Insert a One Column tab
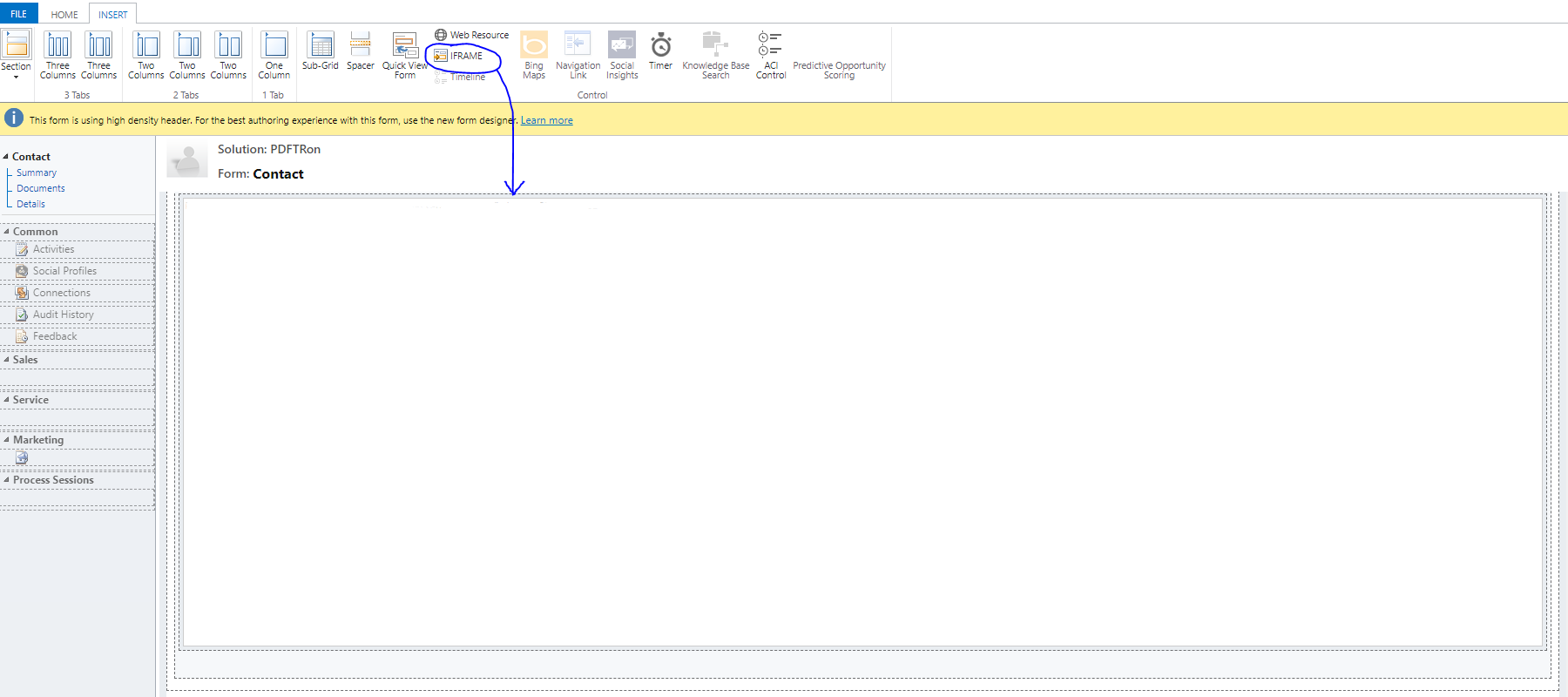This screenshot has height=697, width=1568. coord(274,56)
